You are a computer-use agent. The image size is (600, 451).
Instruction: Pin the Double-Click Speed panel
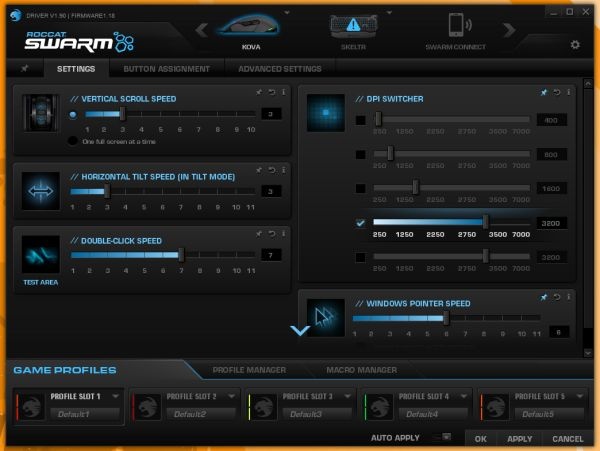pyautogui.click(x=259, y=233)
